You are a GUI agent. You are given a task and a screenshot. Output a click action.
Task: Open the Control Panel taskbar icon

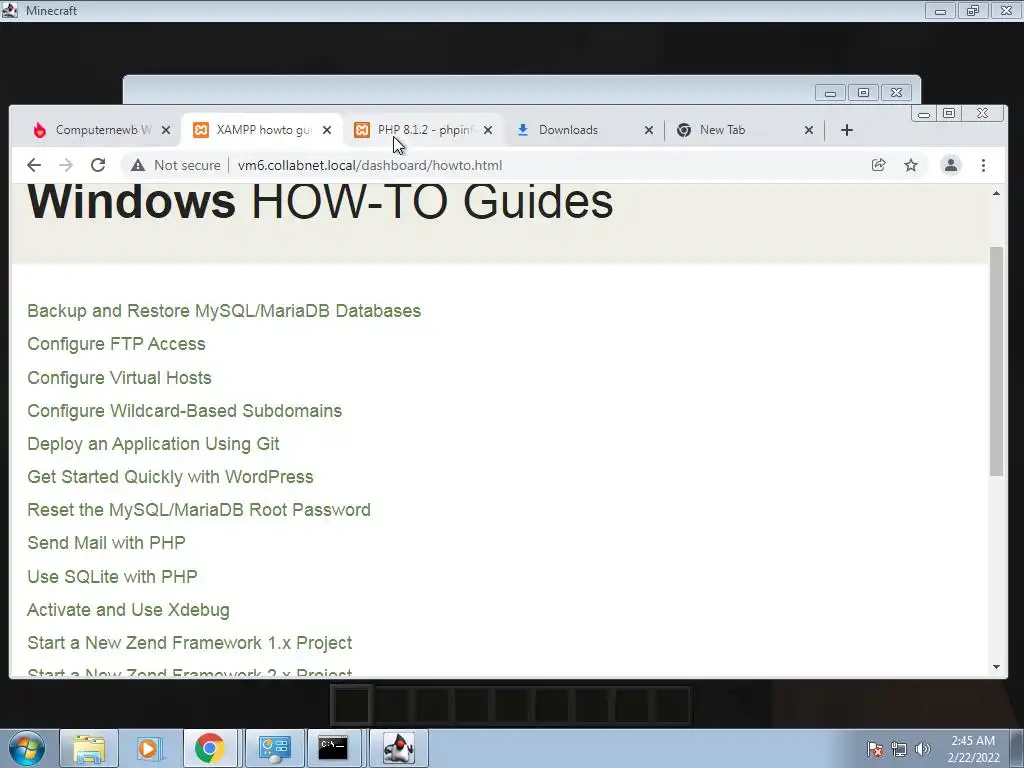click(x=274, y=748)
